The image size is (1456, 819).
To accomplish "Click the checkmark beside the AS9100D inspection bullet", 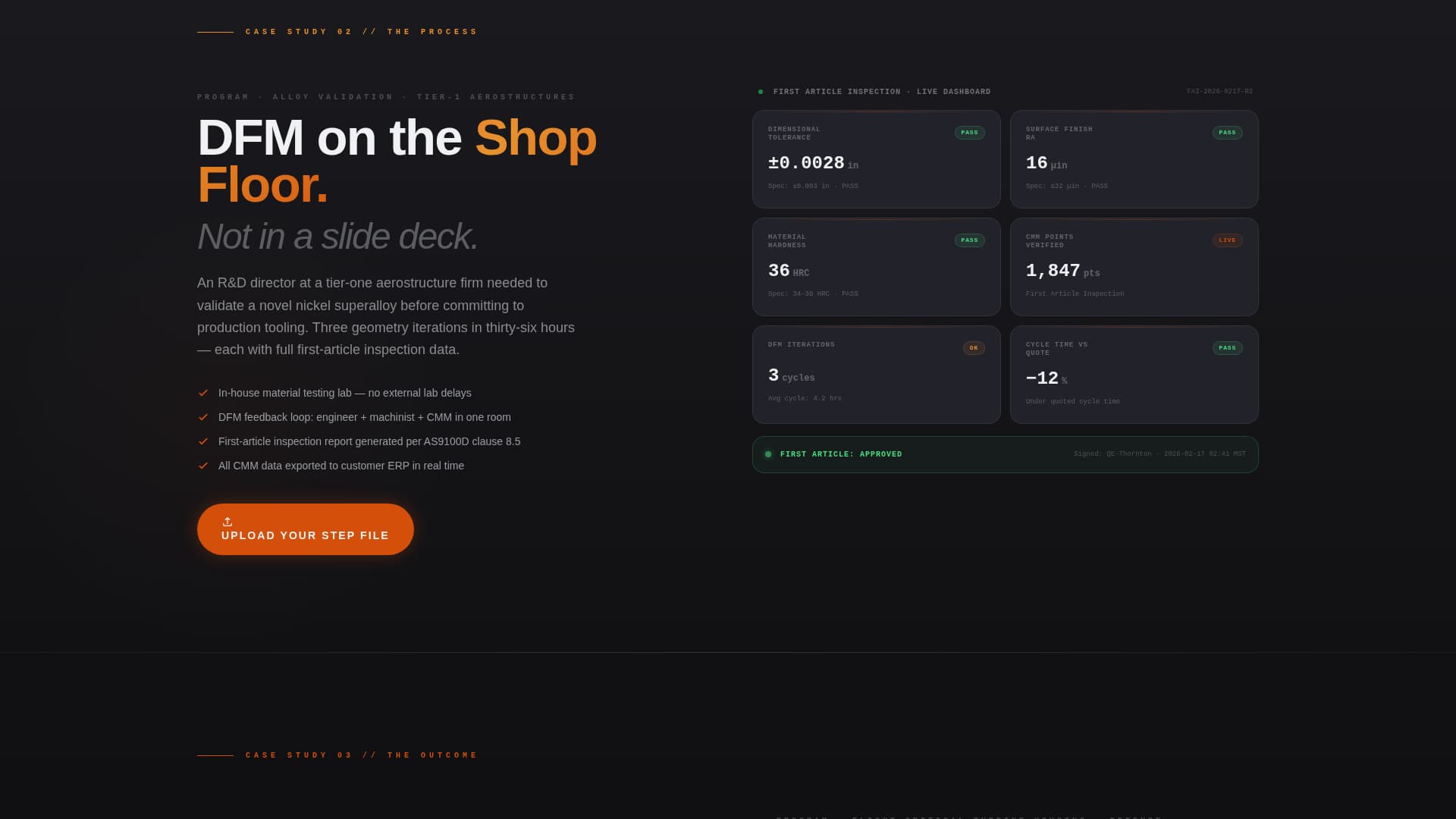I will click(203, 441).
